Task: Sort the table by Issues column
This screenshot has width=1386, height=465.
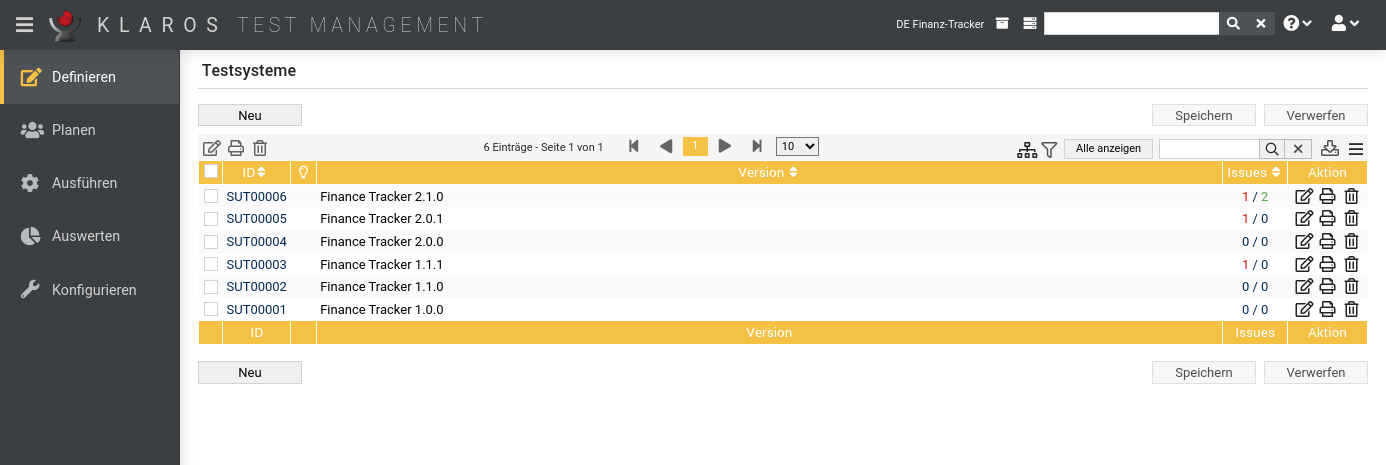Action: coord(1254,172)
